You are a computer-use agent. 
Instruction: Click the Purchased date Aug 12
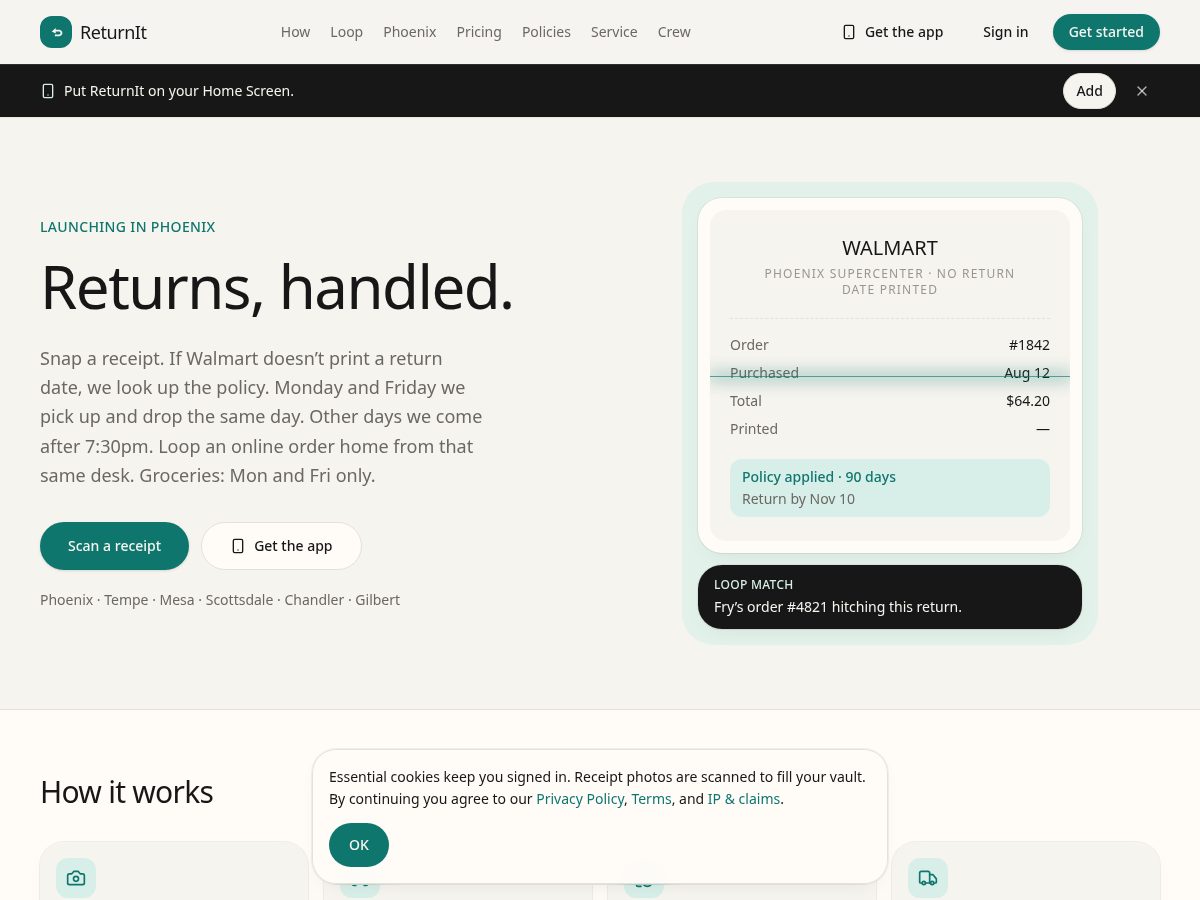pos(1027,373)
